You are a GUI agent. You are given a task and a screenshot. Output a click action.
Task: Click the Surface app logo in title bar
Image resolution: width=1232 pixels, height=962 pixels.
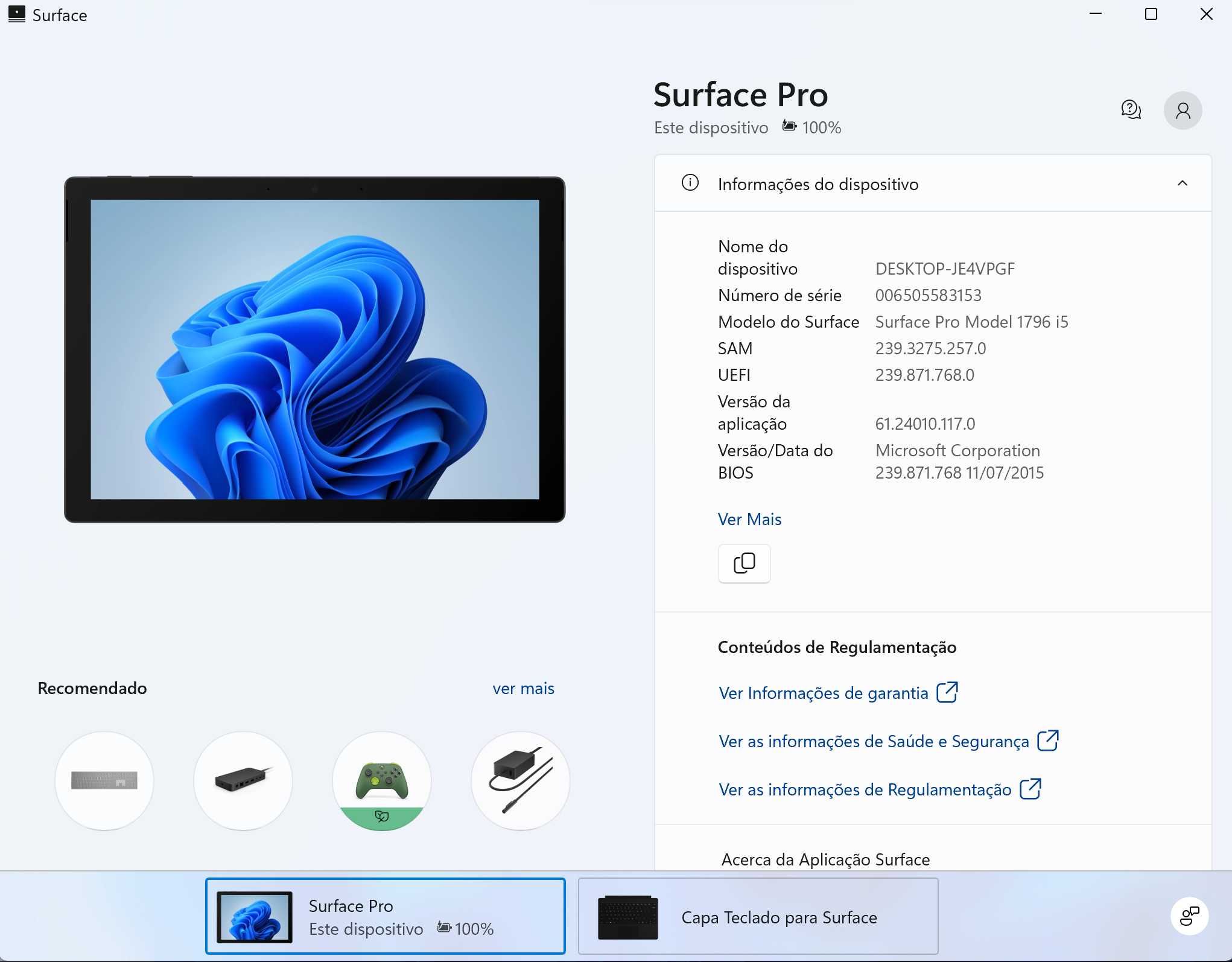click(x=17, y=14)
